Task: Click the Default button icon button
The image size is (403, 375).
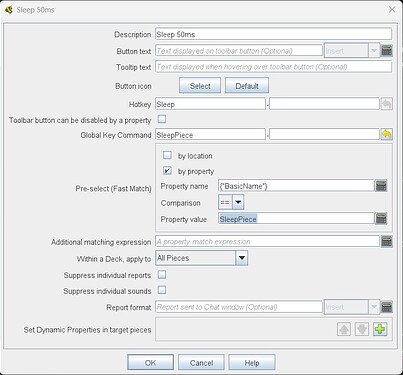Action: (247, 86)
